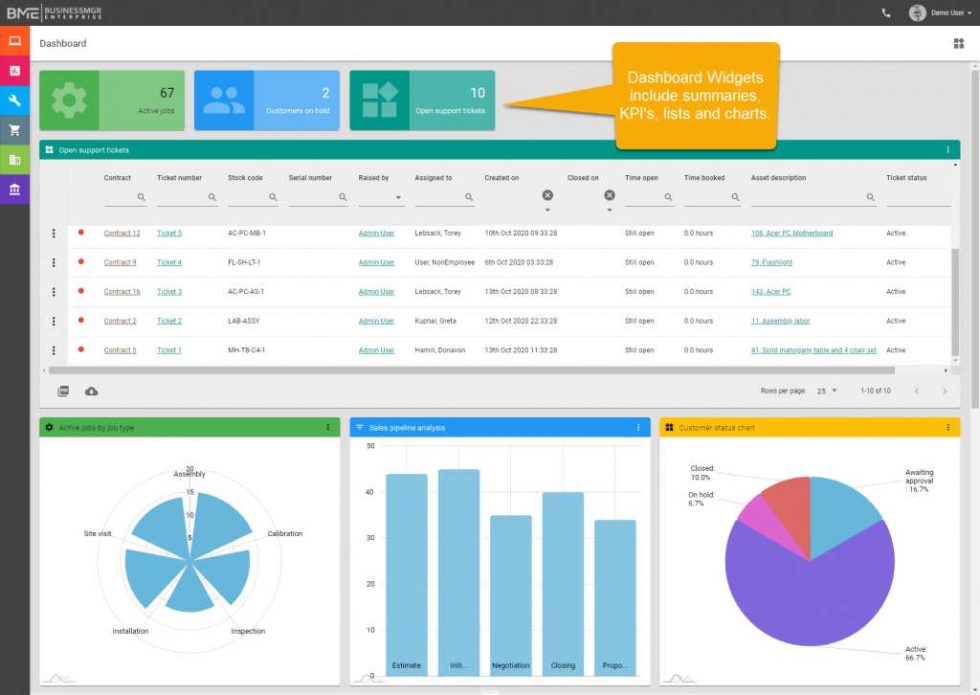Open Active jobs by job type options menu
Screen dimensions: 980x695
[328, 428]
